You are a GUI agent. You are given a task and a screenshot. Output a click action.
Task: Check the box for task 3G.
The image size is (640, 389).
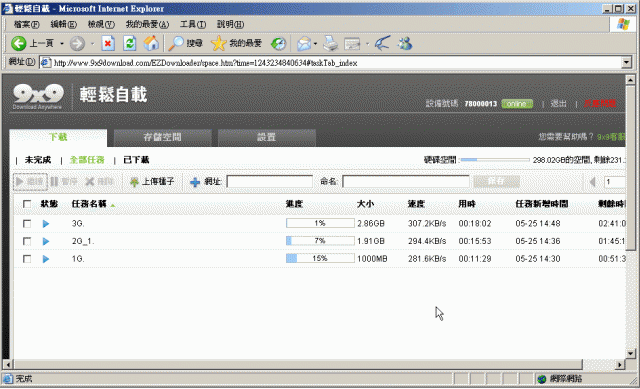(x=27, y=224)
